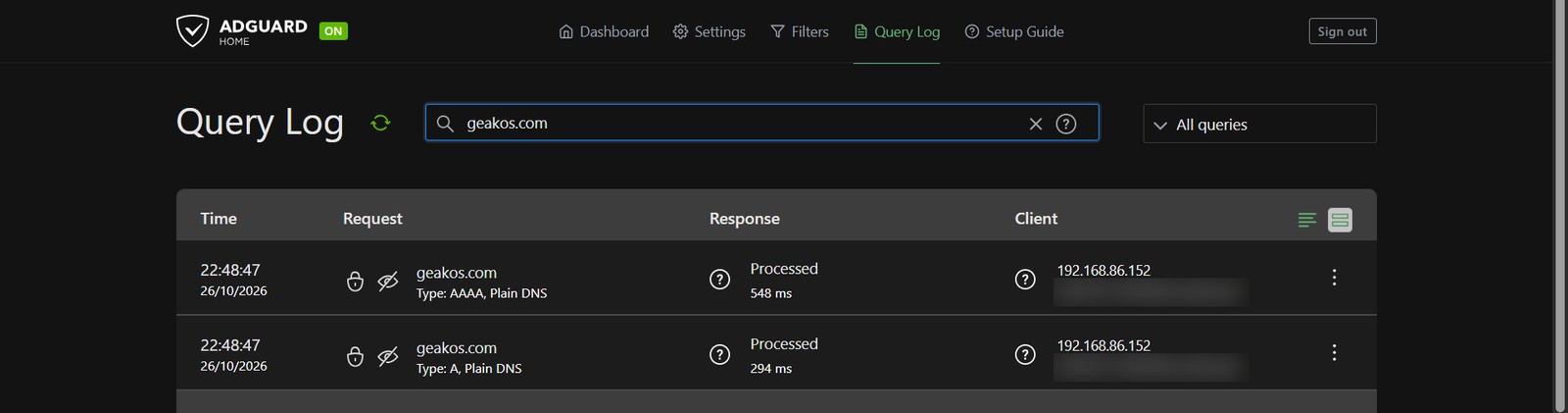Click the lock icon in the Type A row
This screenshot has width=1568, height=413.
click(x=356, y=357)
